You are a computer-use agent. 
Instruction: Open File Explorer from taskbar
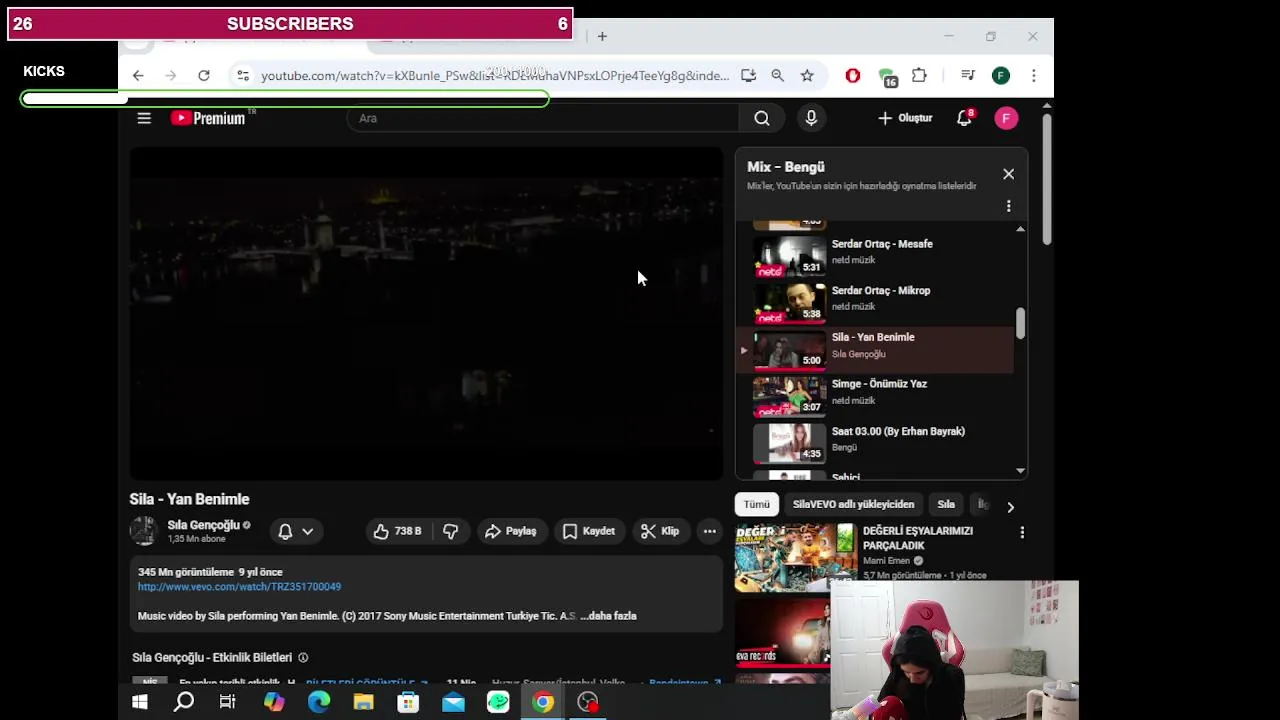point(363,702)
